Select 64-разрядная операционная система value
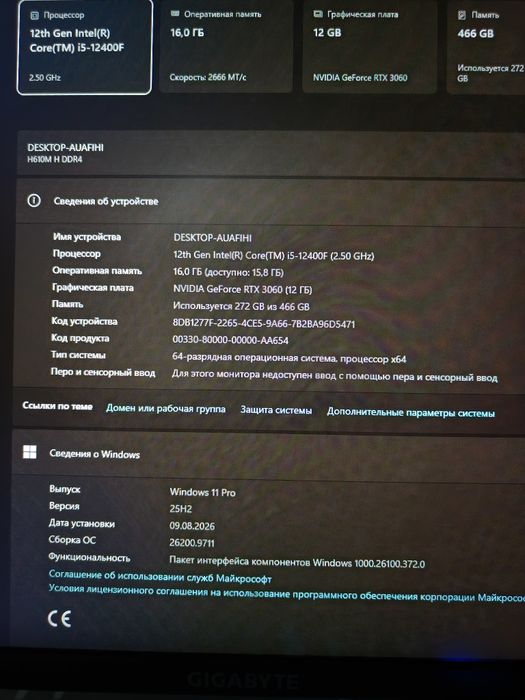The height and width of the screenshot is (700, 525). 289,358
